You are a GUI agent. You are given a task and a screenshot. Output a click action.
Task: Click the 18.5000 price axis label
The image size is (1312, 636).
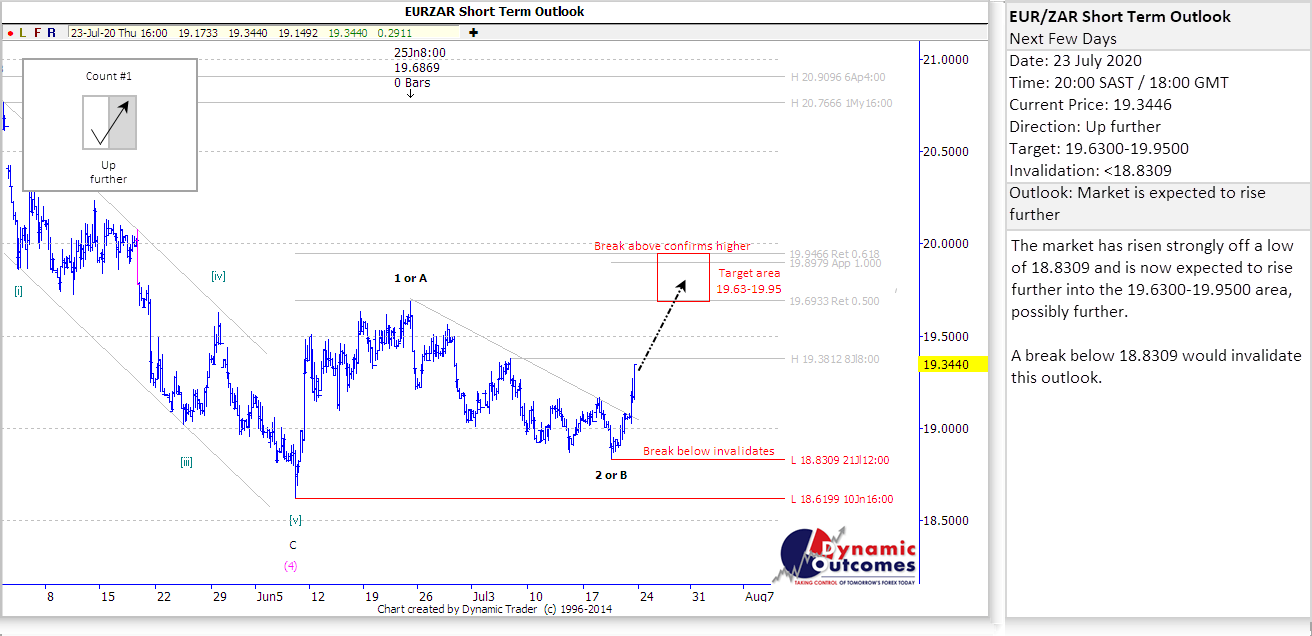point(947,521)
